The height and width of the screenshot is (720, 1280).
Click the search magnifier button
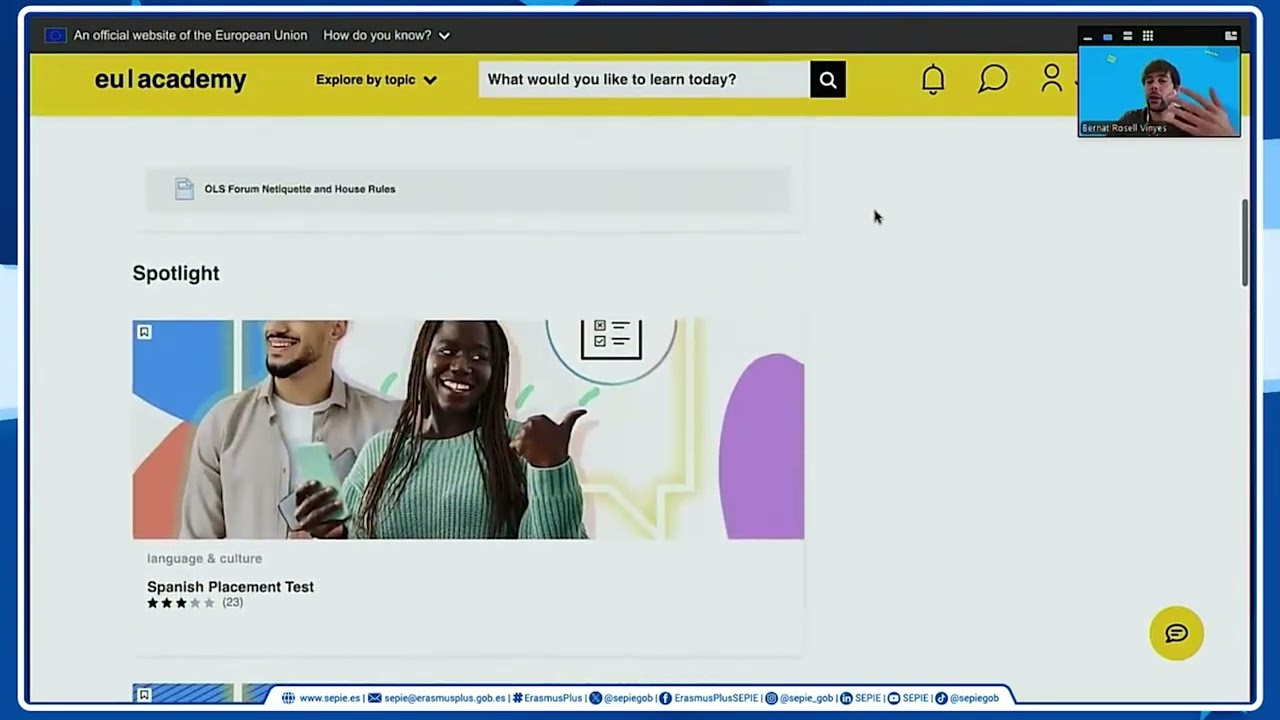pos(828,80)
